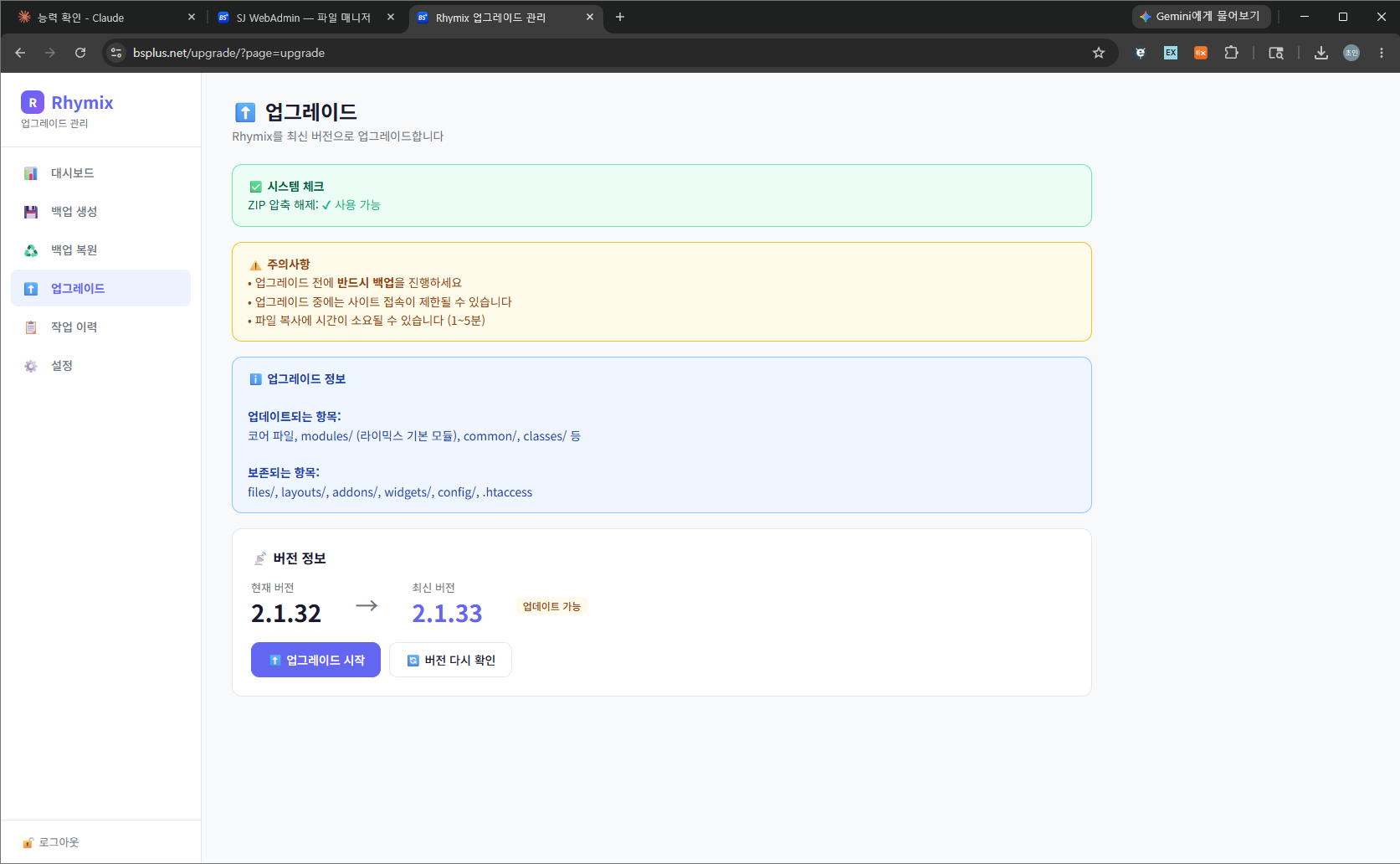Image resolution: width=1400 pixels, height=864 pixels.
Task: Click the gear 설정 icon
Action: coord(31,366)
